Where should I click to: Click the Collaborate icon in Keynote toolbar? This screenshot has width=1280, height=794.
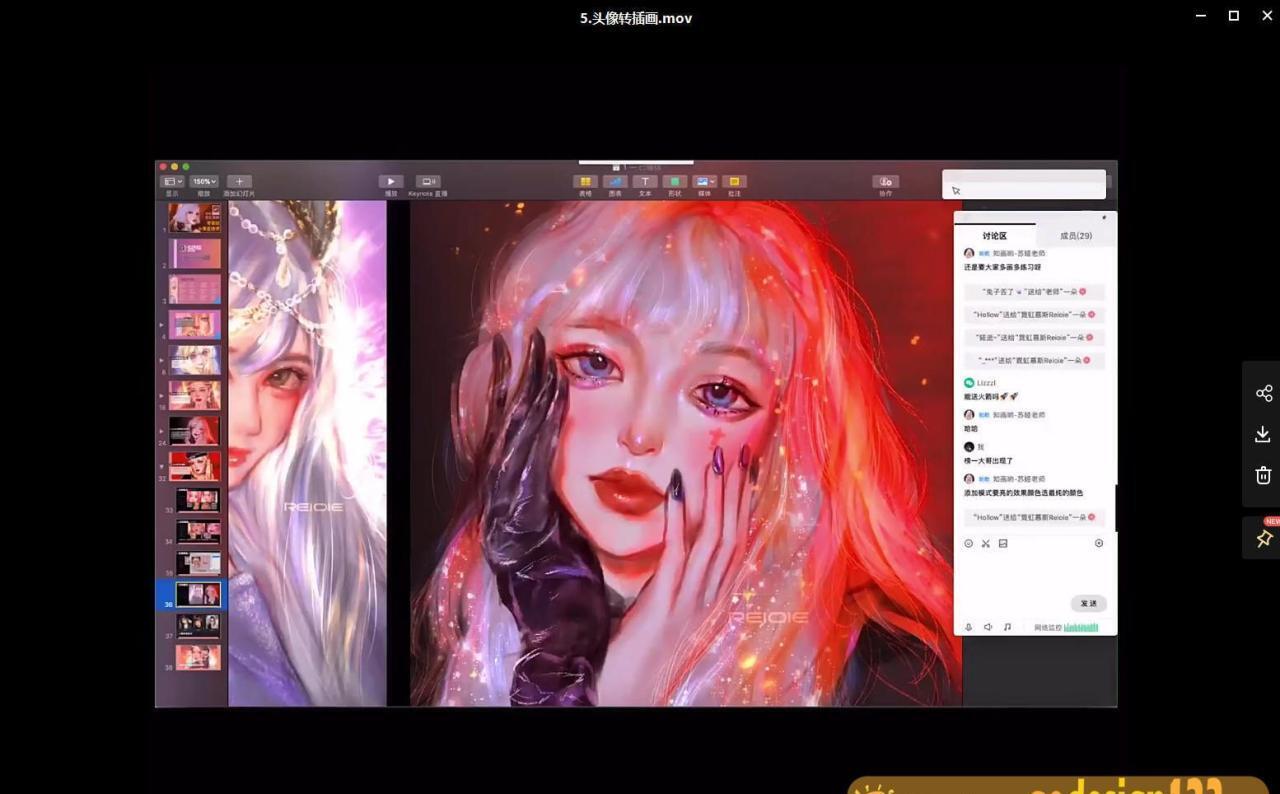[x=885, y=182]
